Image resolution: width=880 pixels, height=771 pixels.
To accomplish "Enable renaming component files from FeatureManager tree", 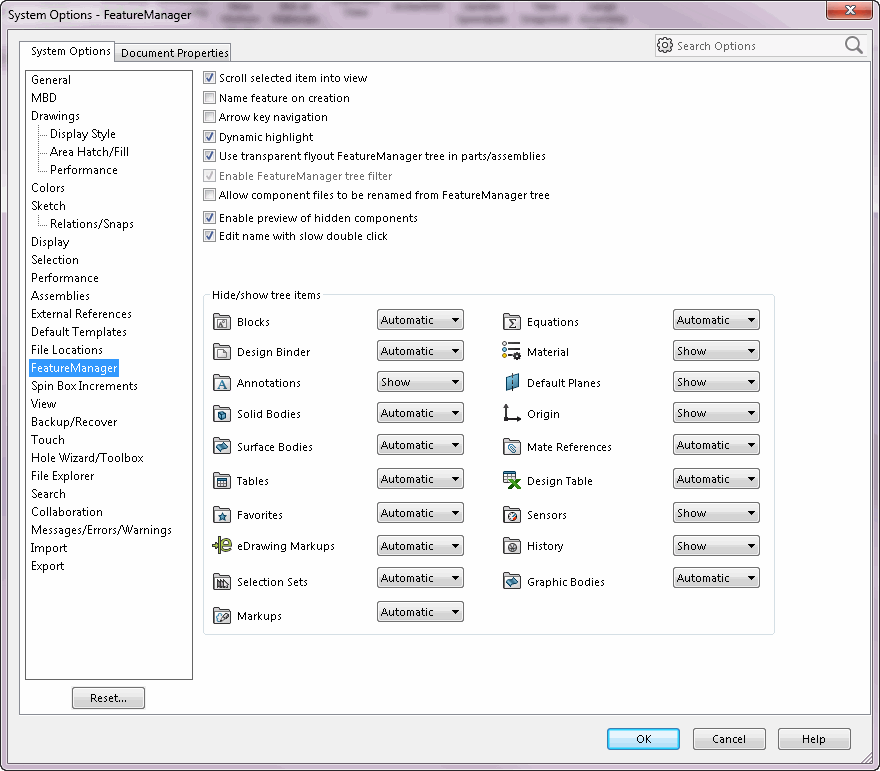I will pos(209,195).
